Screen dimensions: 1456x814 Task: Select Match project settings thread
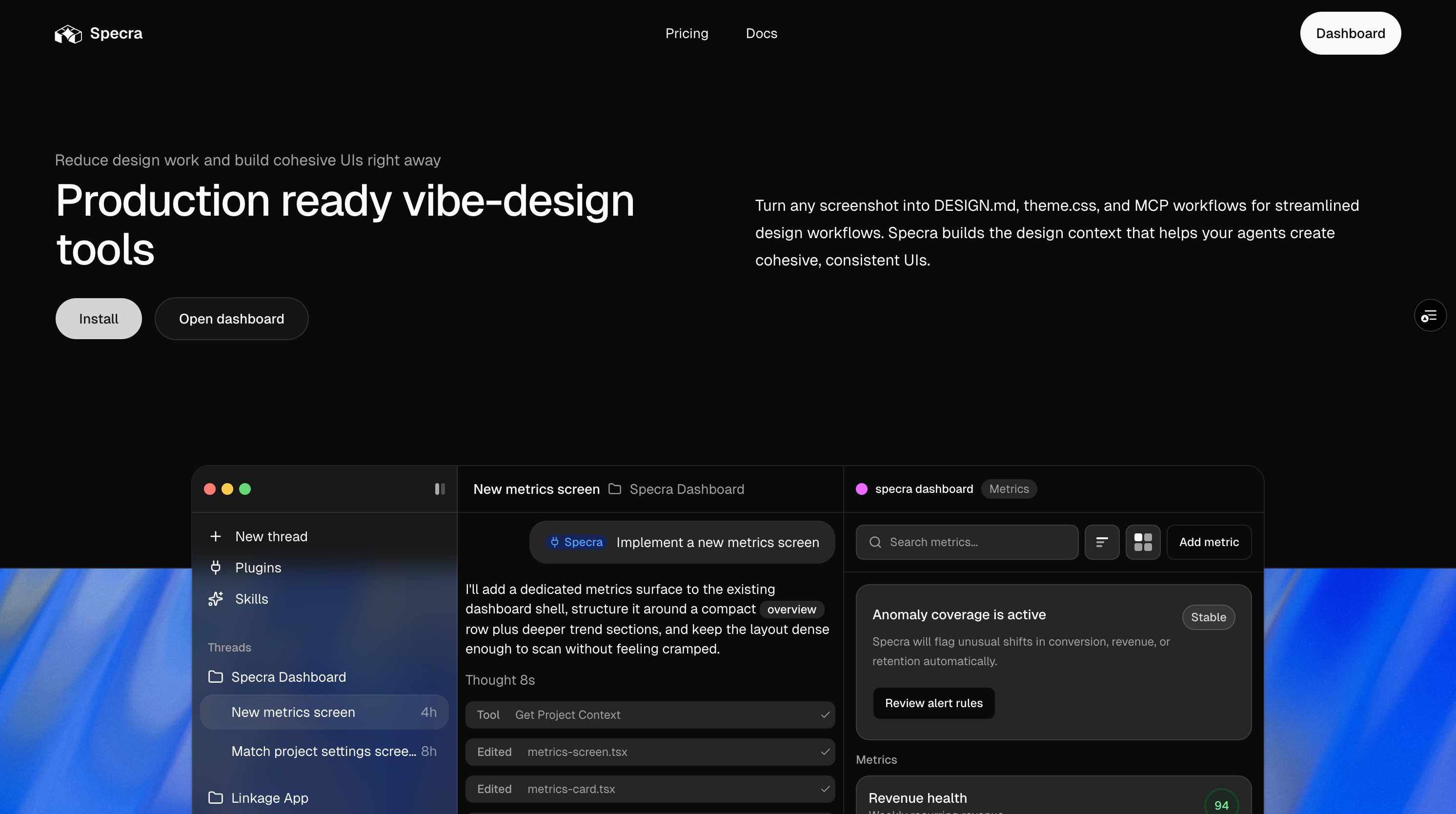tap(324, 751)
